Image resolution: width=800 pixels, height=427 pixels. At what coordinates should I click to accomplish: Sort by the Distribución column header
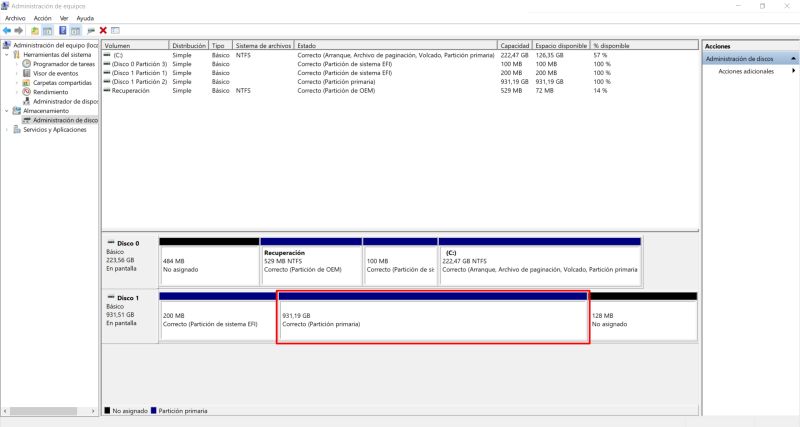coord(189,45)
